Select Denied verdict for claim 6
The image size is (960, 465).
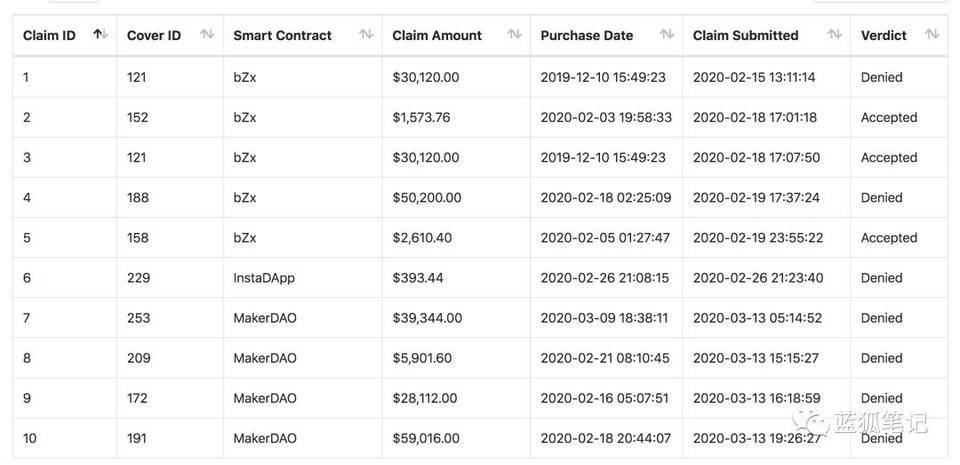882,278
